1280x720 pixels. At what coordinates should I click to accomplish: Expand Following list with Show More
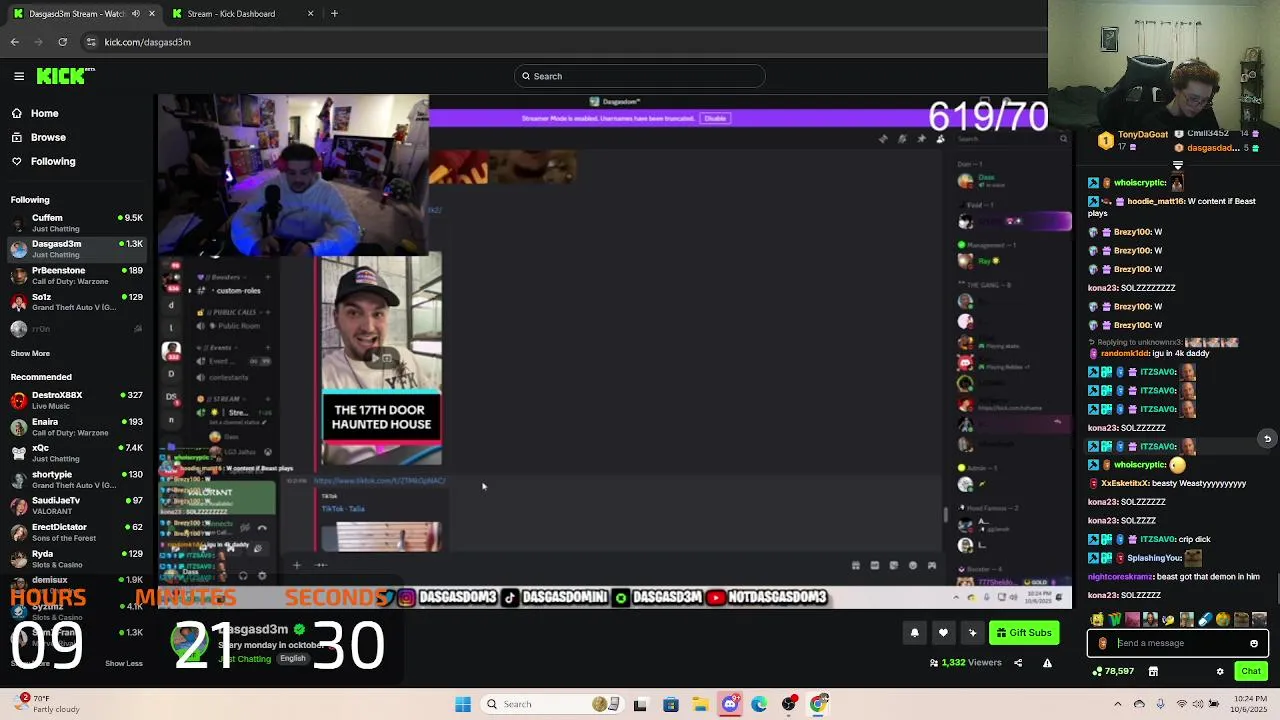pyautogui.click(x=30, y=353)
